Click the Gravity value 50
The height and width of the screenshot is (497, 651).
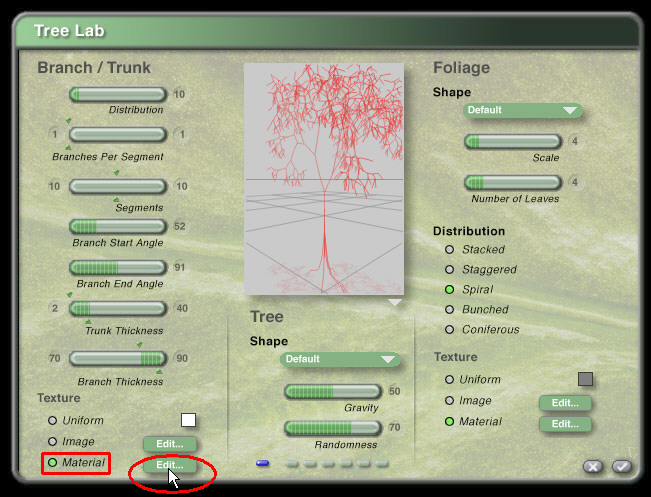point(394,391)
